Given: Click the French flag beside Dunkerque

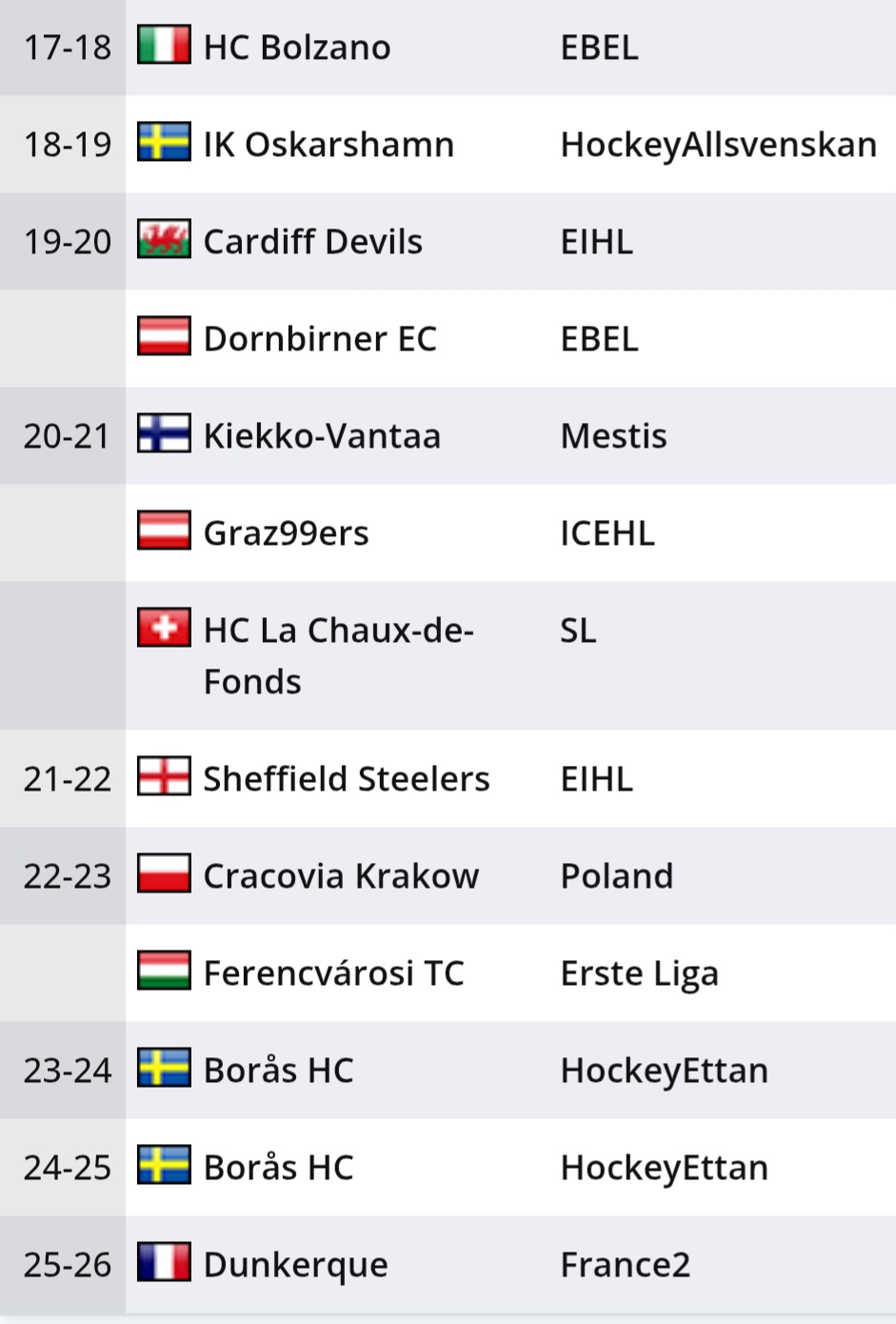Looking at the screenshot, I should pos(163,1263).
